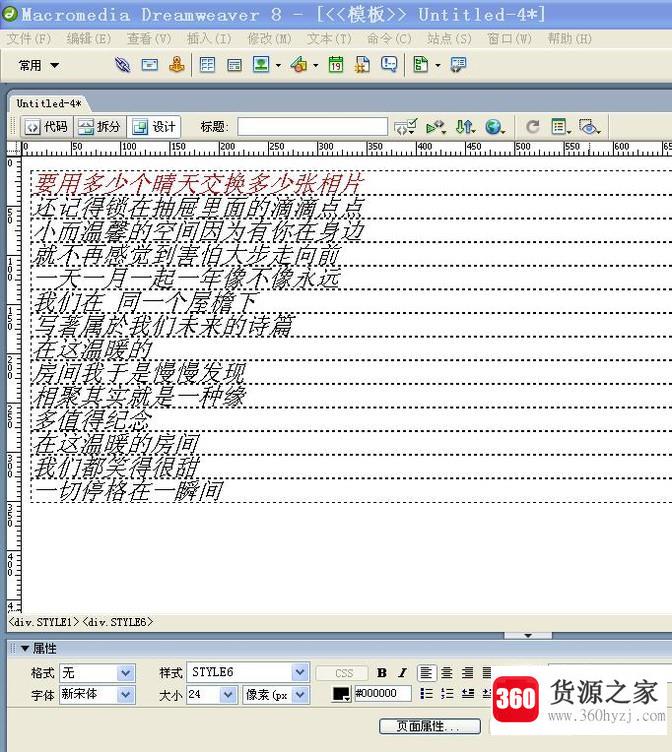Align text right
This screenshot has height=752, width=672.
pyautogui.click(x=467, y=673)
